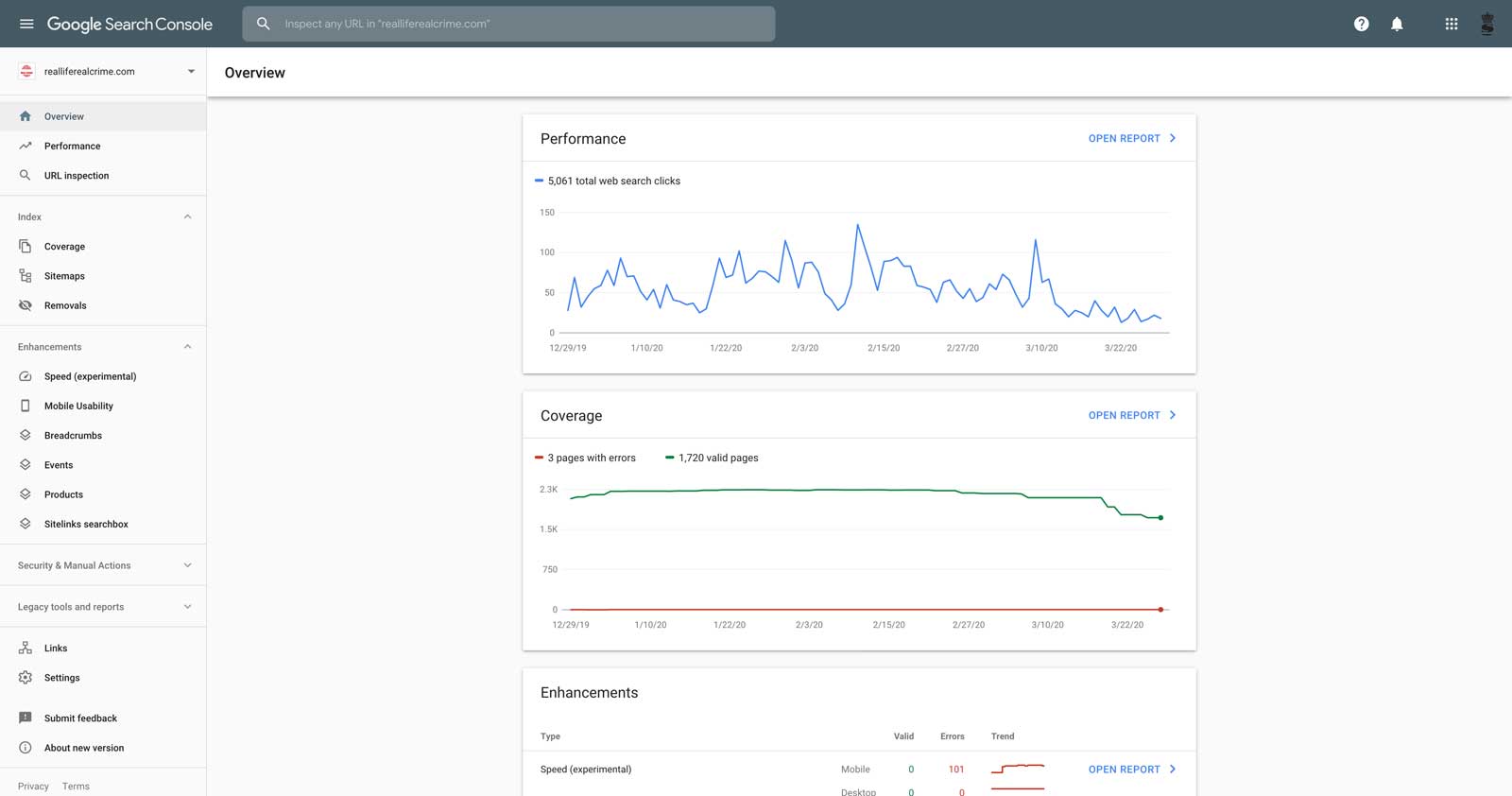The height and width of the screenshot is (796, 1512).
Task: Click the Submit feedback label
Action: click(x=80, y=718)
